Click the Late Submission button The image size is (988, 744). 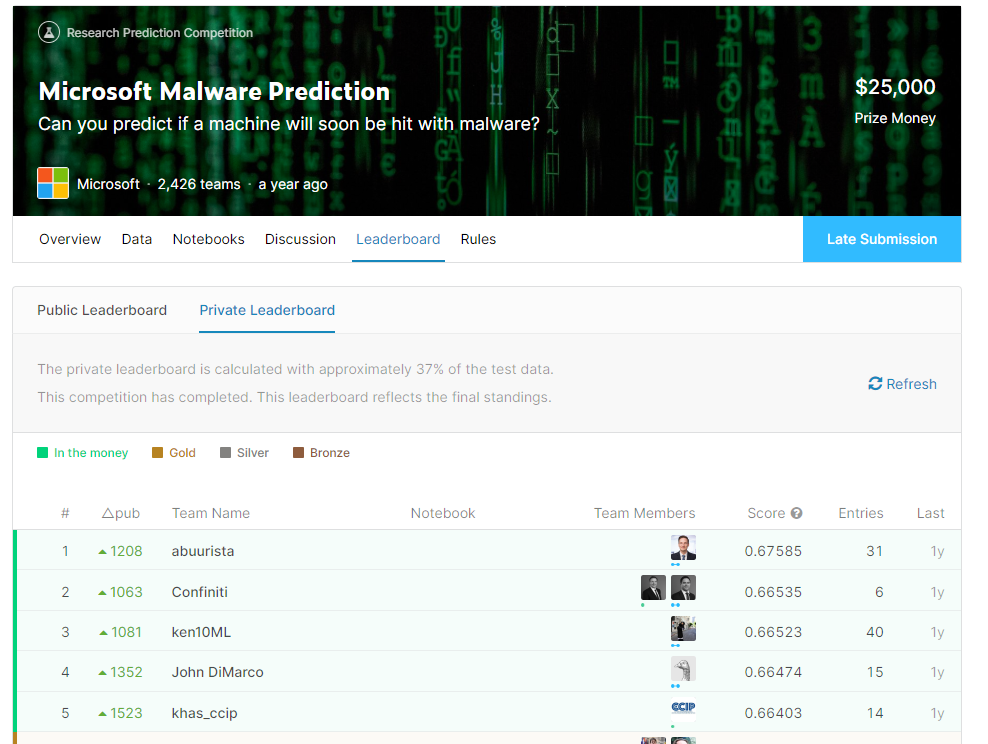[x=882, y=239]
